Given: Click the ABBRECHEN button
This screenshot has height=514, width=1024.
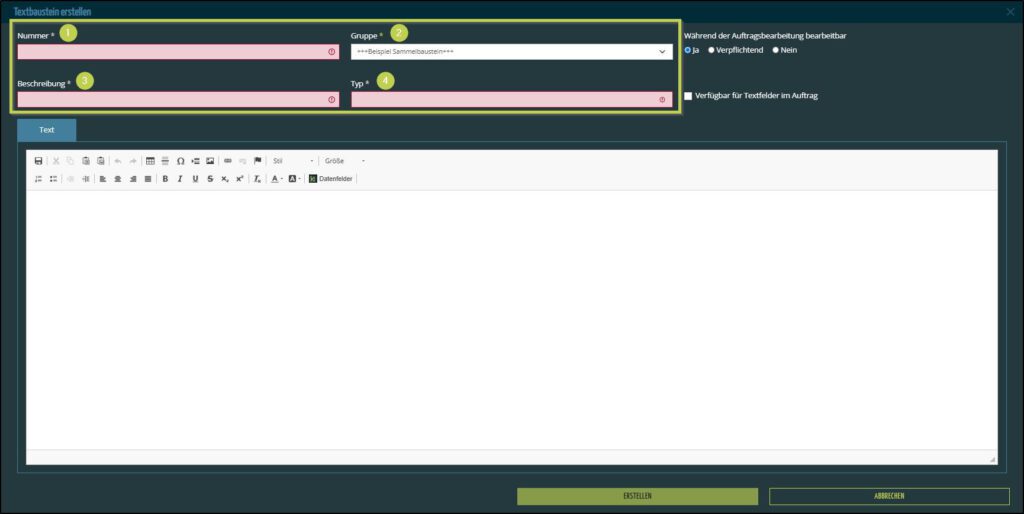Looking at the screenshot, I should 889,496.
